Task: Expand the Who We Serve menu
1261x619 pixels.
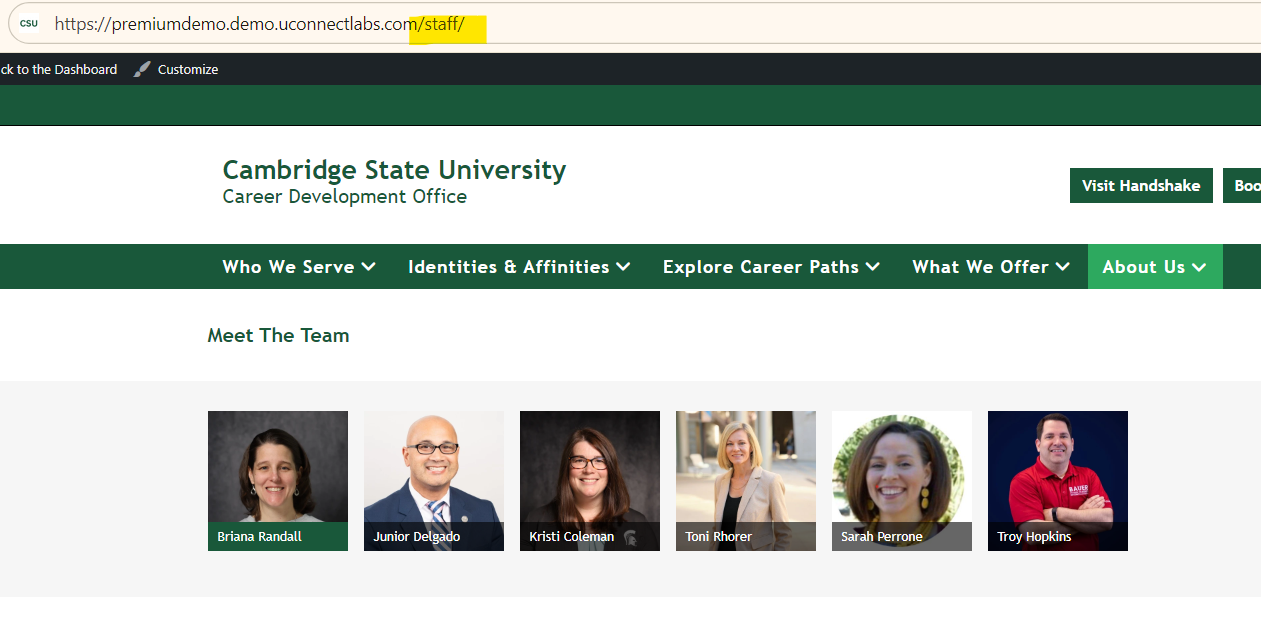Action: [x=298, y=267]
